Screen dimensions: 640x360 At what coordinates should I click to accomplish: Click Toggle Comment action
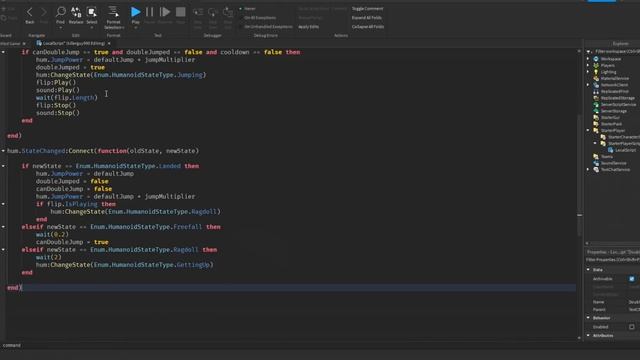tap(367, 9)
